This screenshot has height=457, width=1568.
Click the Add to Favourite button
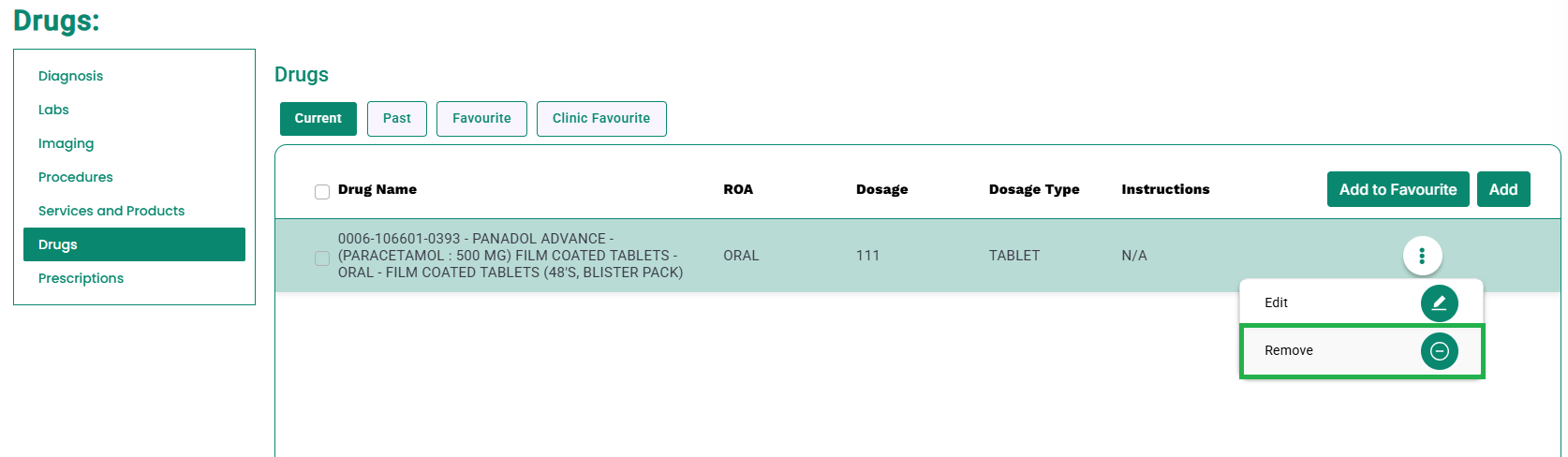tap(1398, 189)
